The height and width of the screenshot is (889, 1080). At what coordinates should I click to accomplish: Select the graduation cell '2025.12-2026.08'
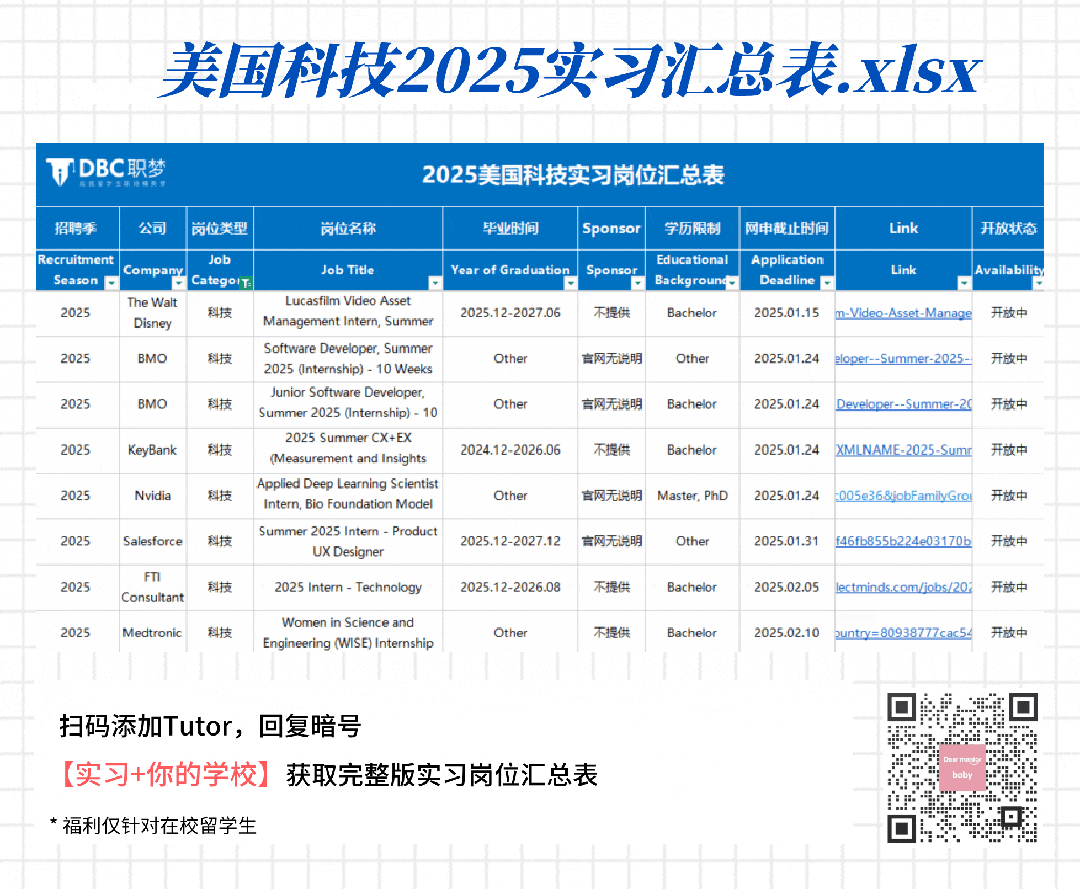click(510, 587)
